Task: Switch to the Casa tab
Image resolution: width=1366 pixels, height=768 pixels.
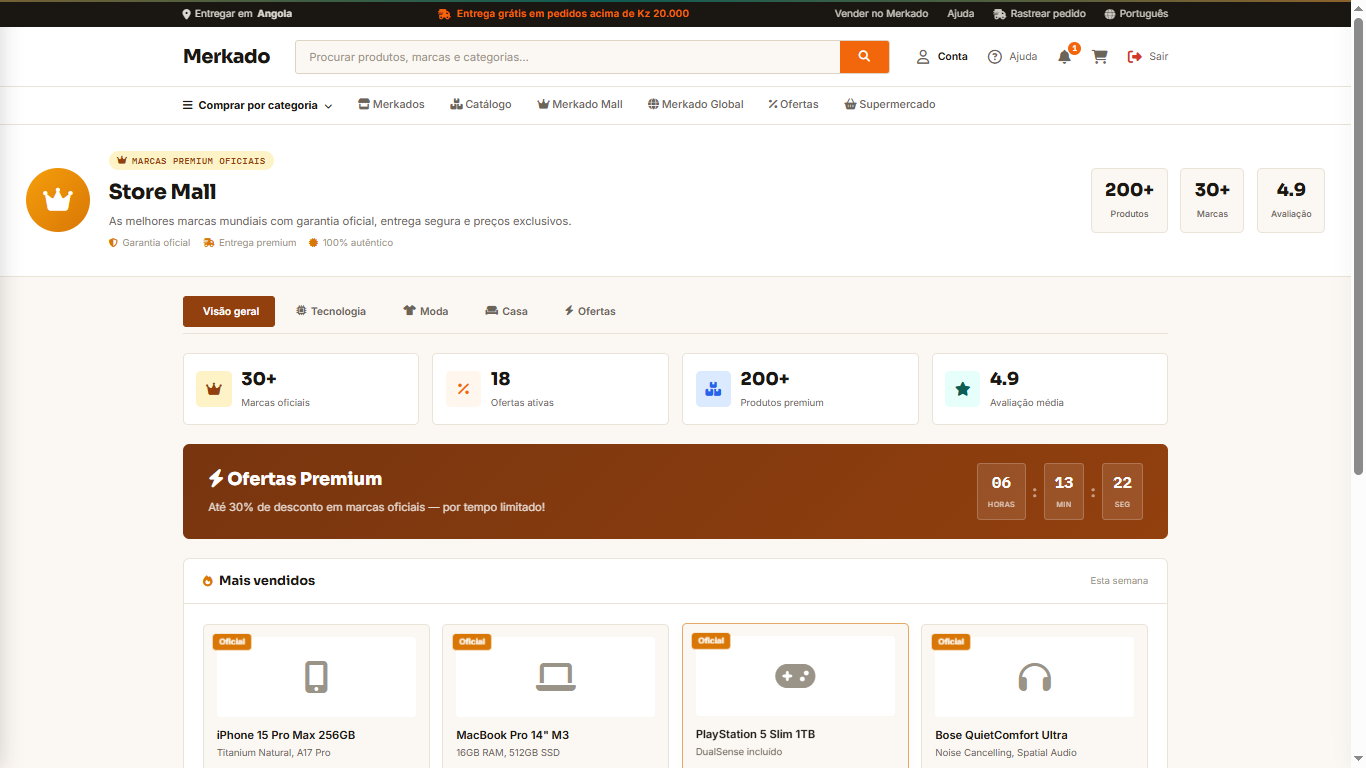Action: [506, 311]
